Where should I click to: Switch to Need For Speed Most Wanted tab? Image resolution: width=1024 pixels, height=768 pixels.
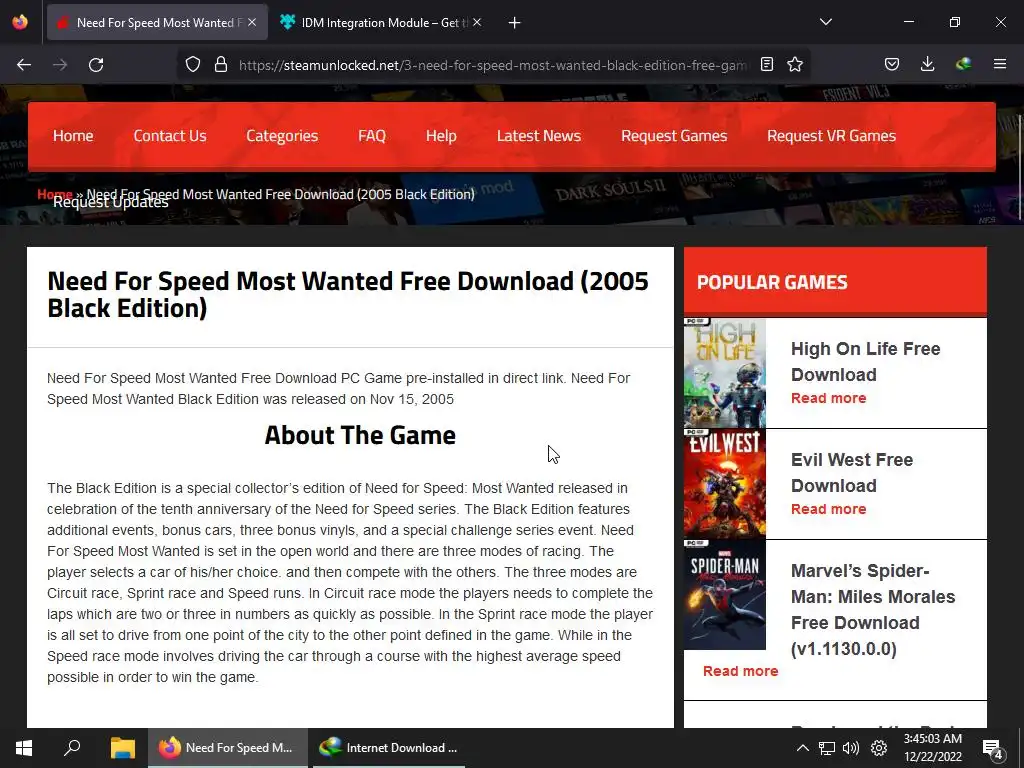click(157, 22)
